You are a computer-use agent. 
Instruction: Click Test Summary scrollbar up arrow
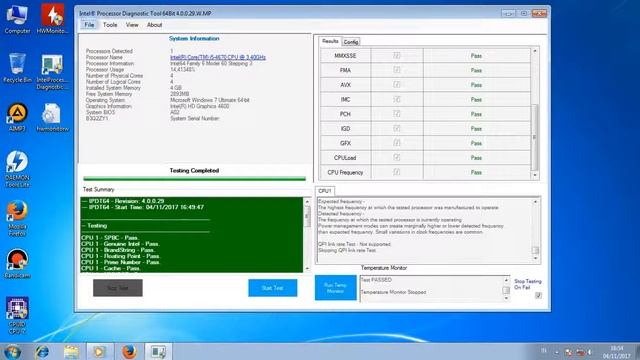(307, 202)
